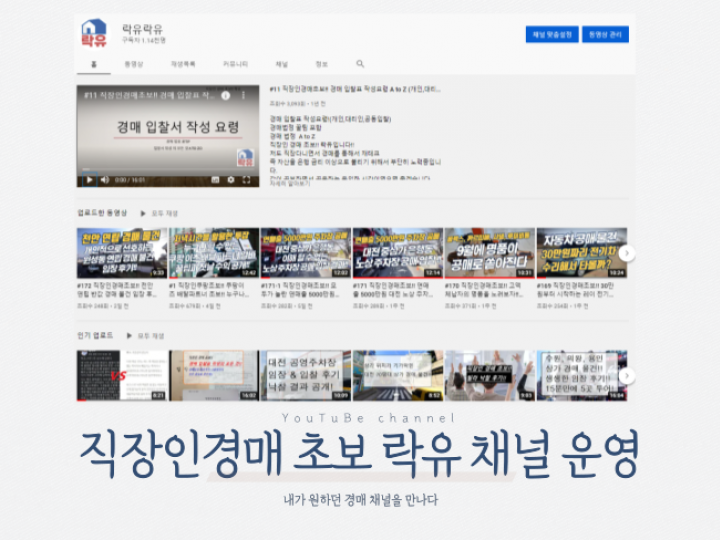Switch to the 커뮤니티 tab
The image size is (720, 540).
(235, 63)
